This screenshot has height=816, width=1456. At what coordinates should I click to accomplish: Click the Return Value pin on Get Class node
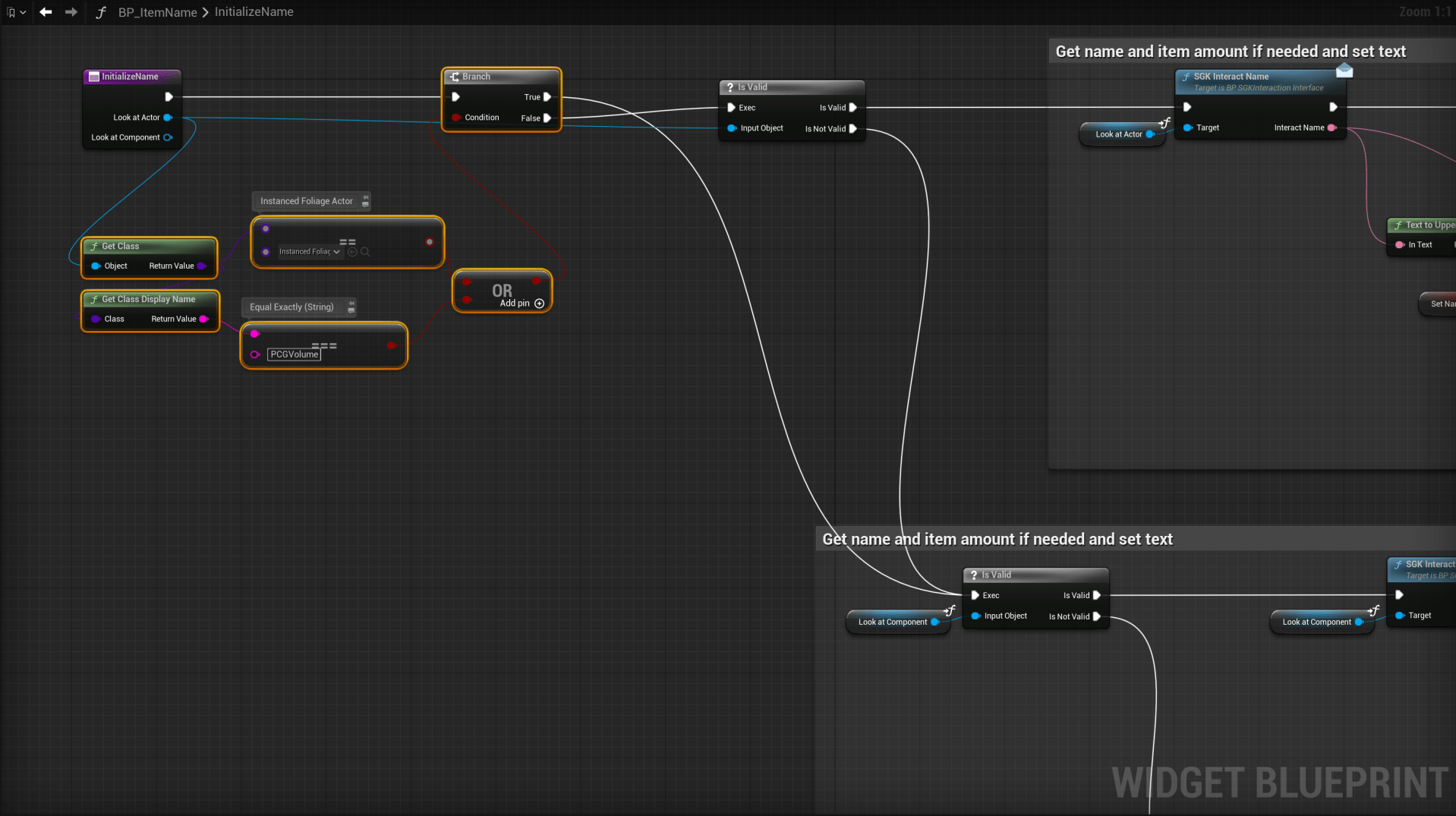coord(201,266)
